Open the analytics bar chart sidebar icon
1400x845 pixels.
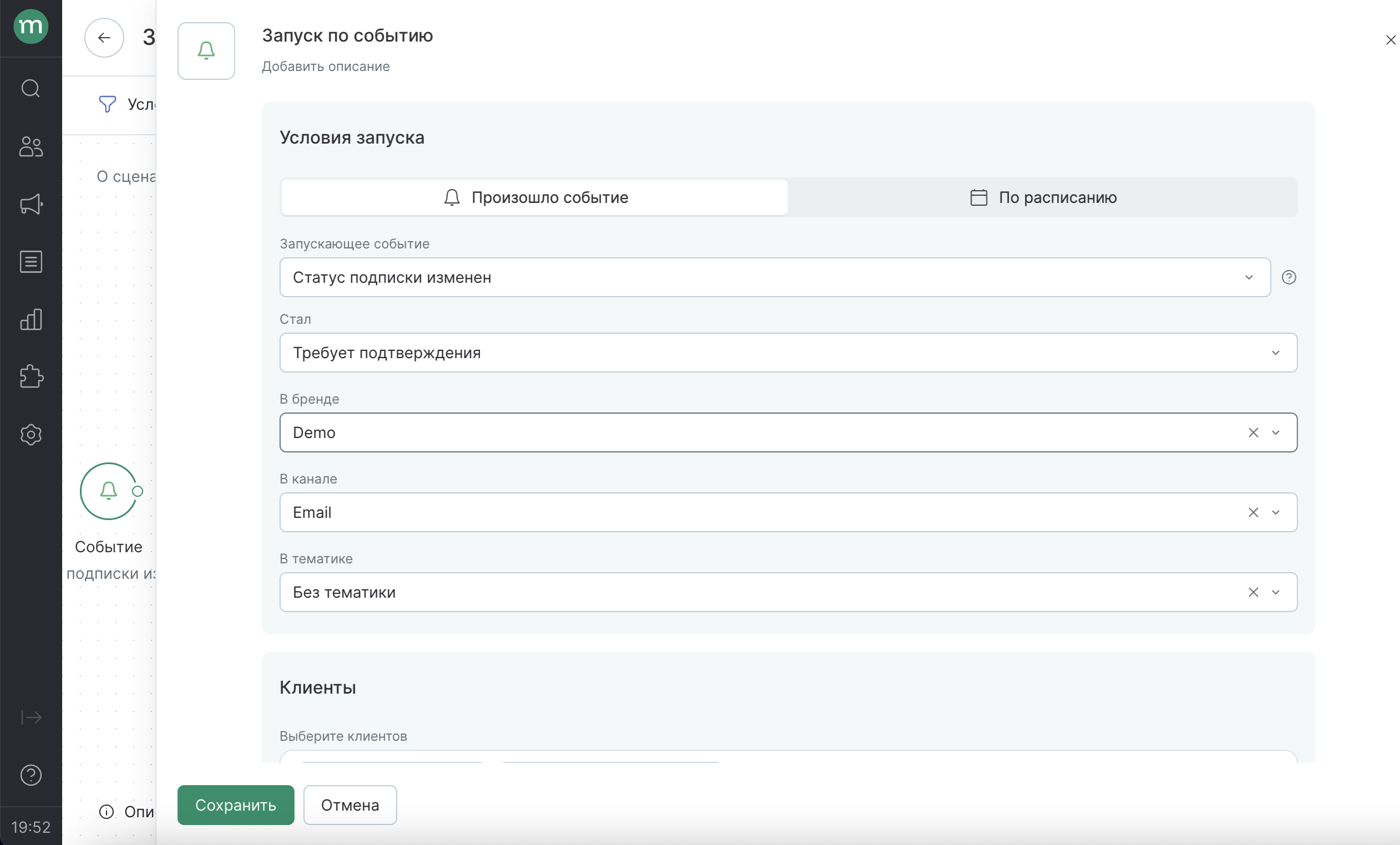click(x=31, y=320)
